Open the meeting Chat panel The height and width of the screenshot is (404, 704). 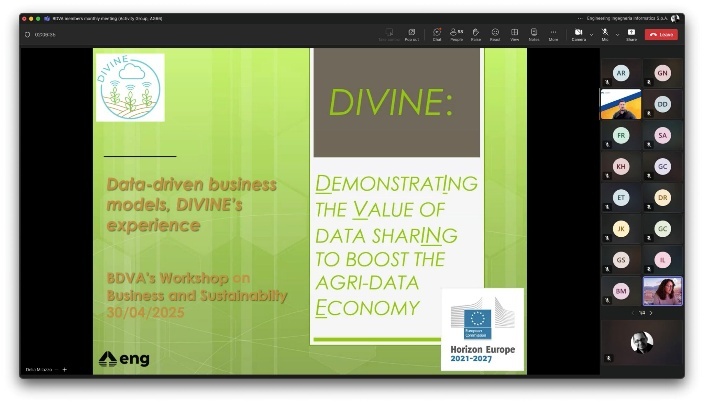pos(437,34)
